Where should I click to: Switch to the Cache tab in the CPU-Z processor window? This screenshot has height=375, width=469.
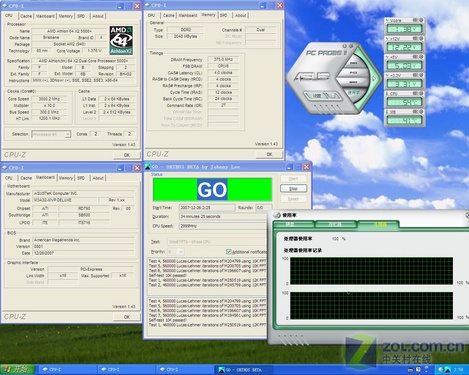[x=26, y=16]
